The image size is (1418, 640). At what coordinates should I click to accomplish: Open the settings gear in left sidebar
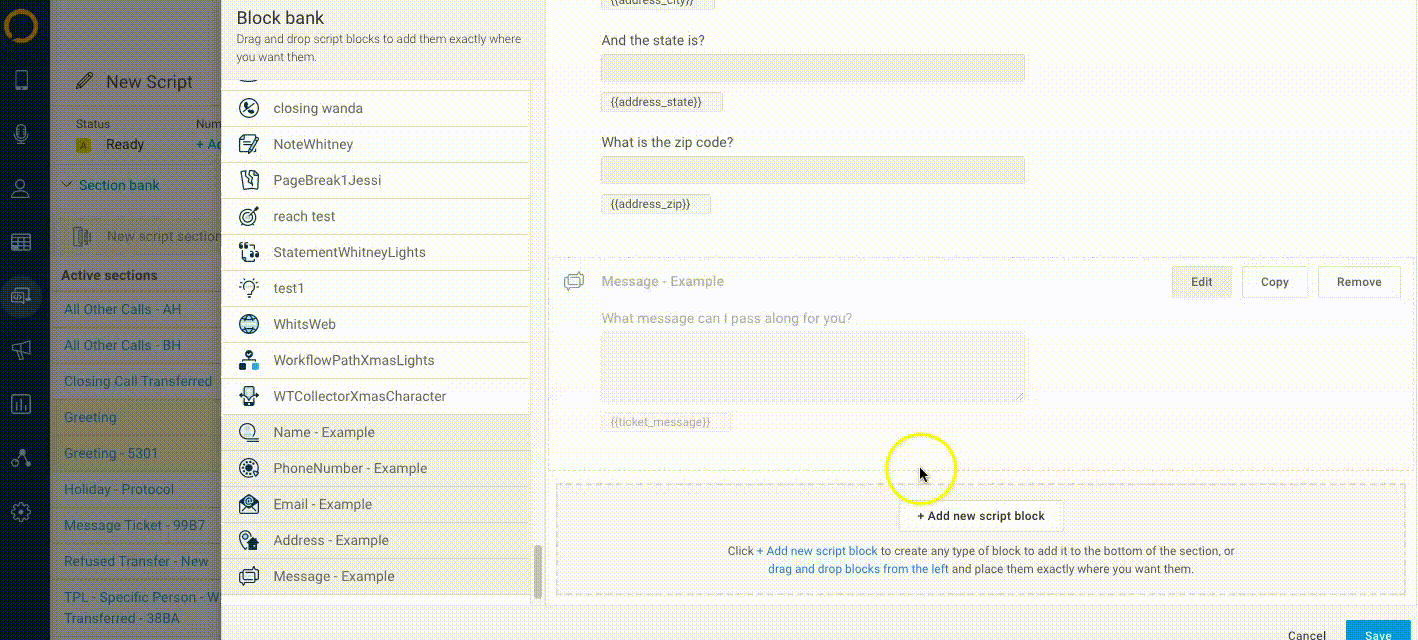[21, 512]
